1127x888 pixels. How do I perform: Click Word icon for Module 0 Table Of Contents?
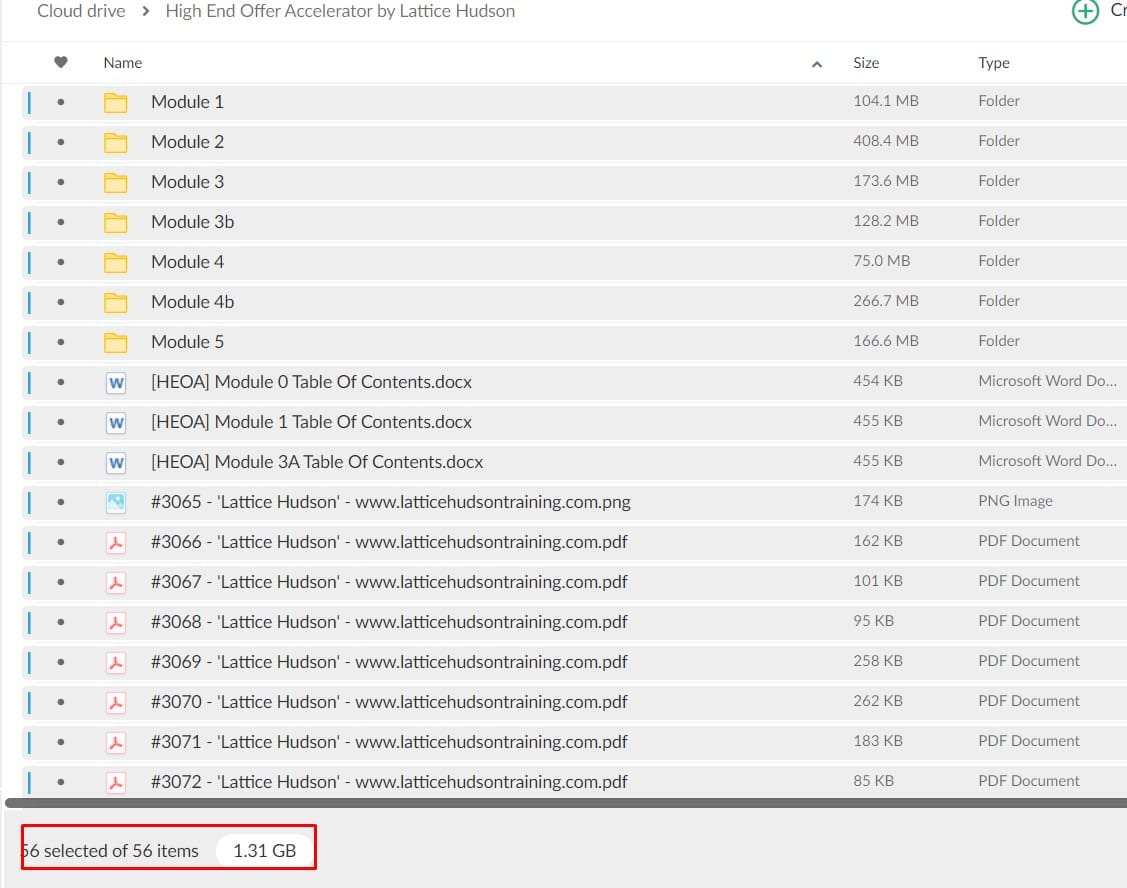tap(116, 382)
